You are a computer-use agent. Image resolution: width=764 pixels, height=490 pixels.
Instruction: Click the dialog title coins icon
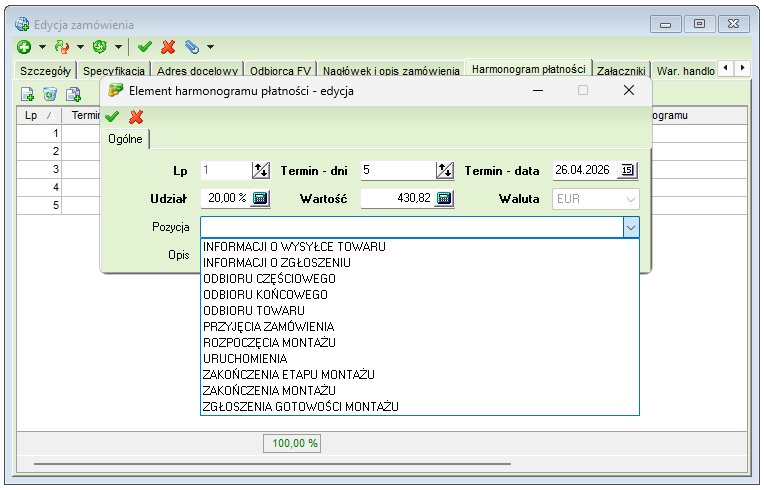[115, 90]
